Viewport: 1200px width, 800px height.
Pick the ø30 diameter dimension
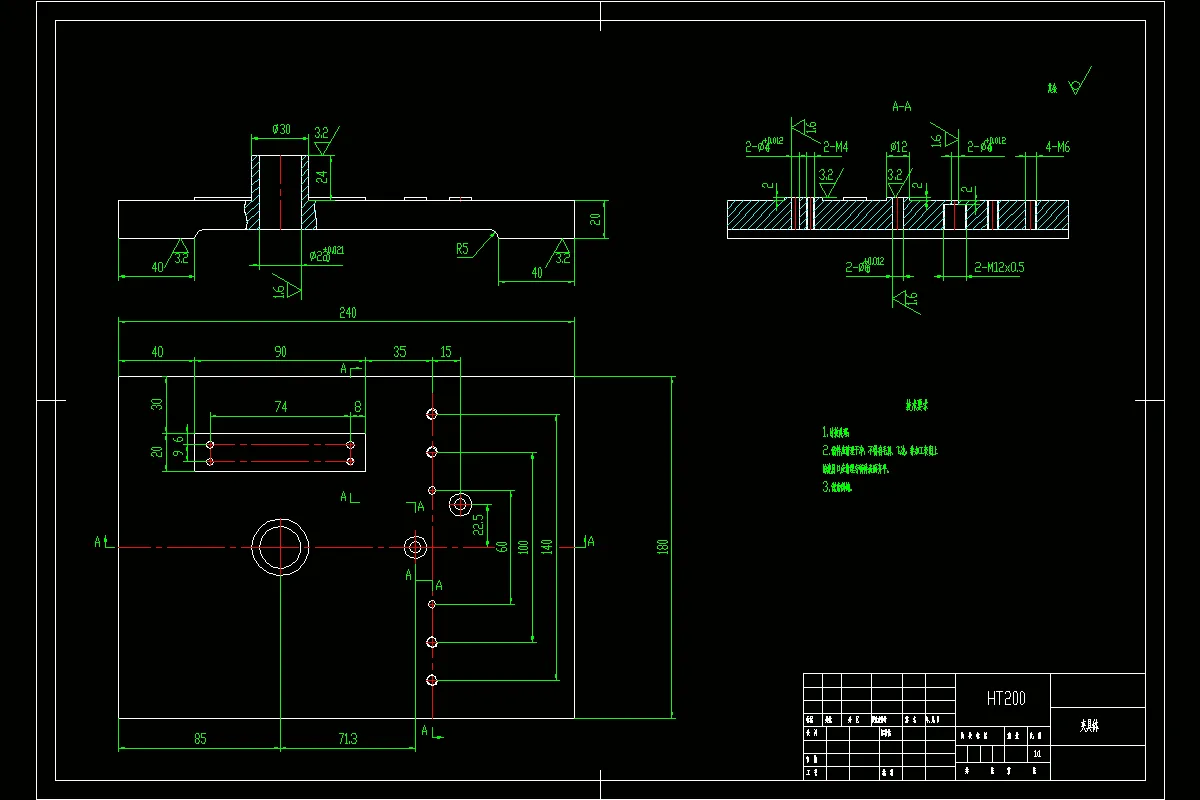[x=281, y=130]
